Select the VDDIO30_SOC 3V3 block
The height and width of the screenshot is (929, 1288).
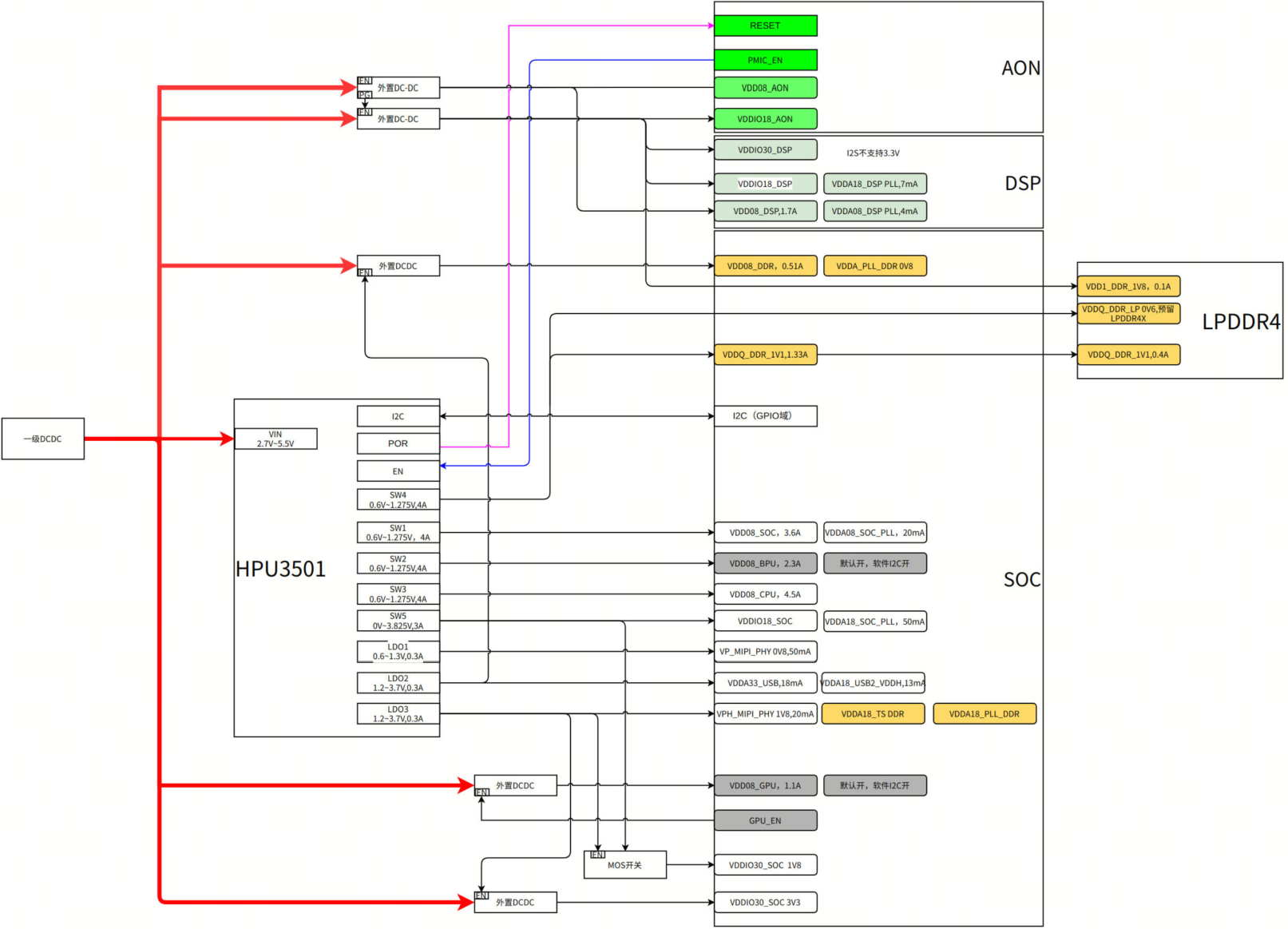765,903
